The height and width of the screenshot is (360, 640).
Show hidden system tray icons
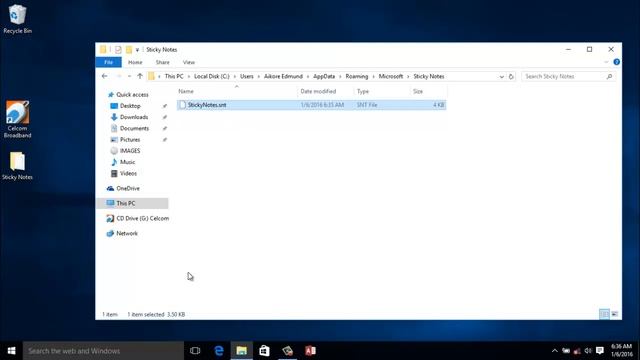[554, 351]
